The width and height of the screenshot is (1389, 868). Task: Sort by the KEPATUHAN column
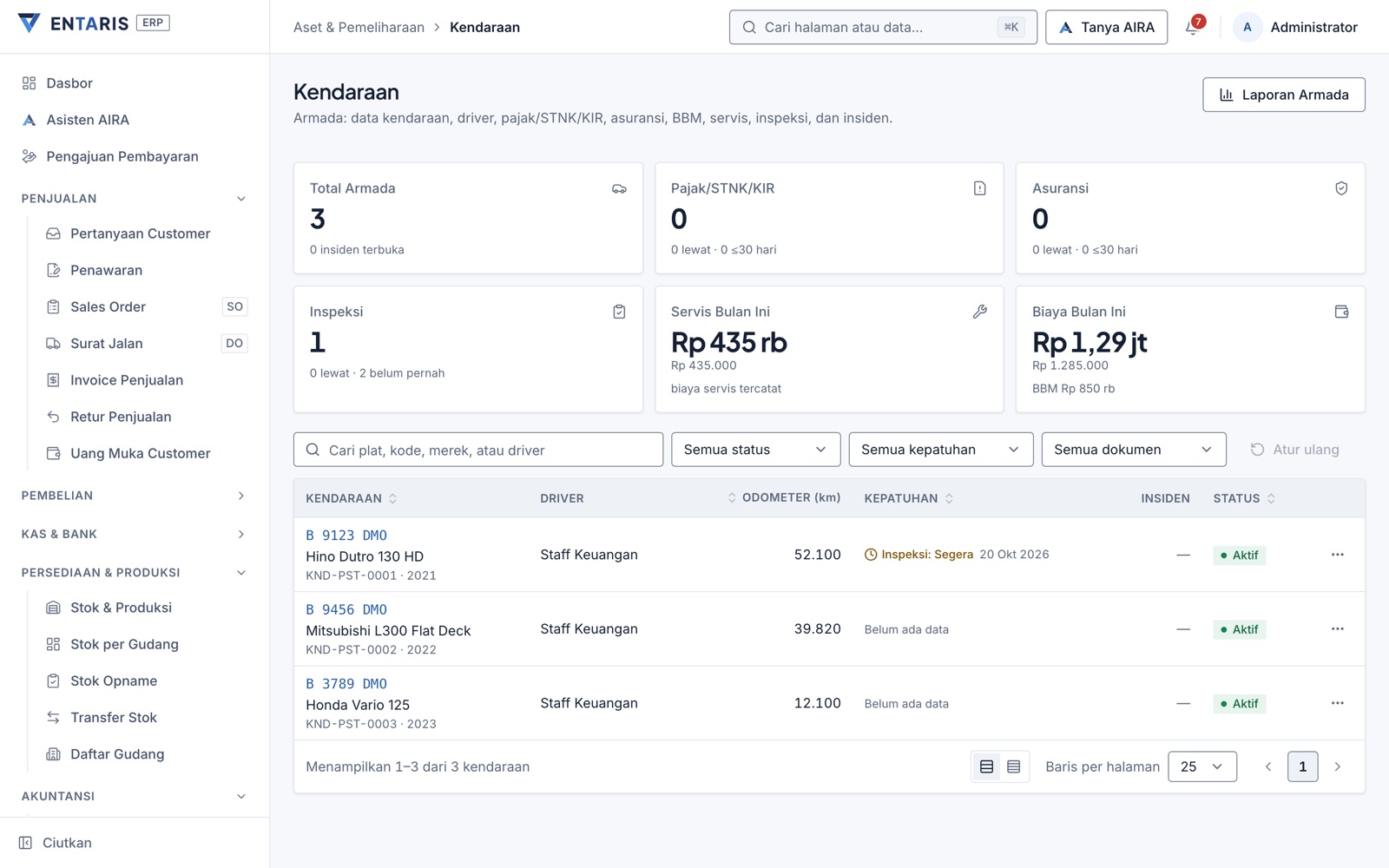coord(908,498)
